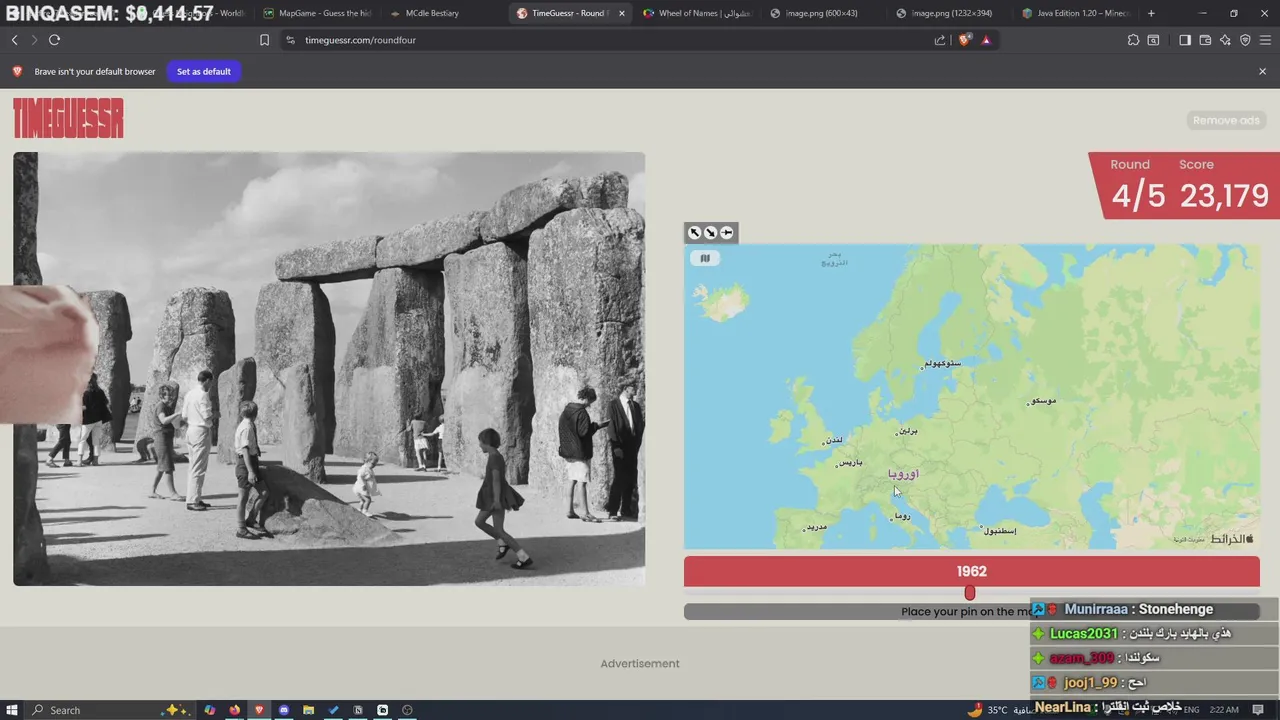Open the Brave main menu
This screenshot has height=720, width=1280.
coord(1266,40)
